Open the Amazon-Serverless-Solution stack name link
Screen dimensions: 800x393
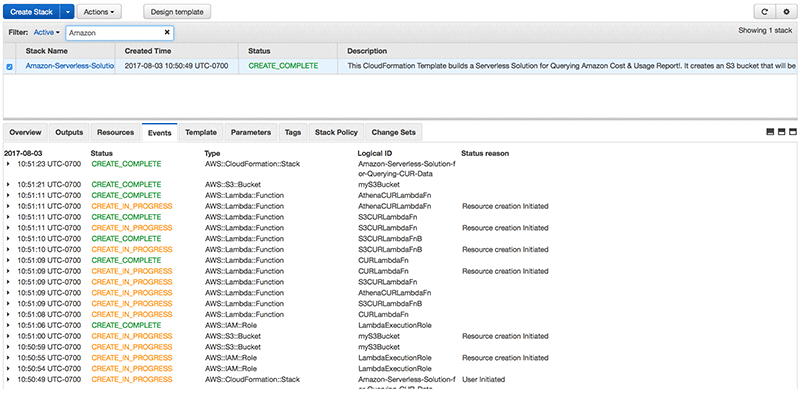[70, 66]
